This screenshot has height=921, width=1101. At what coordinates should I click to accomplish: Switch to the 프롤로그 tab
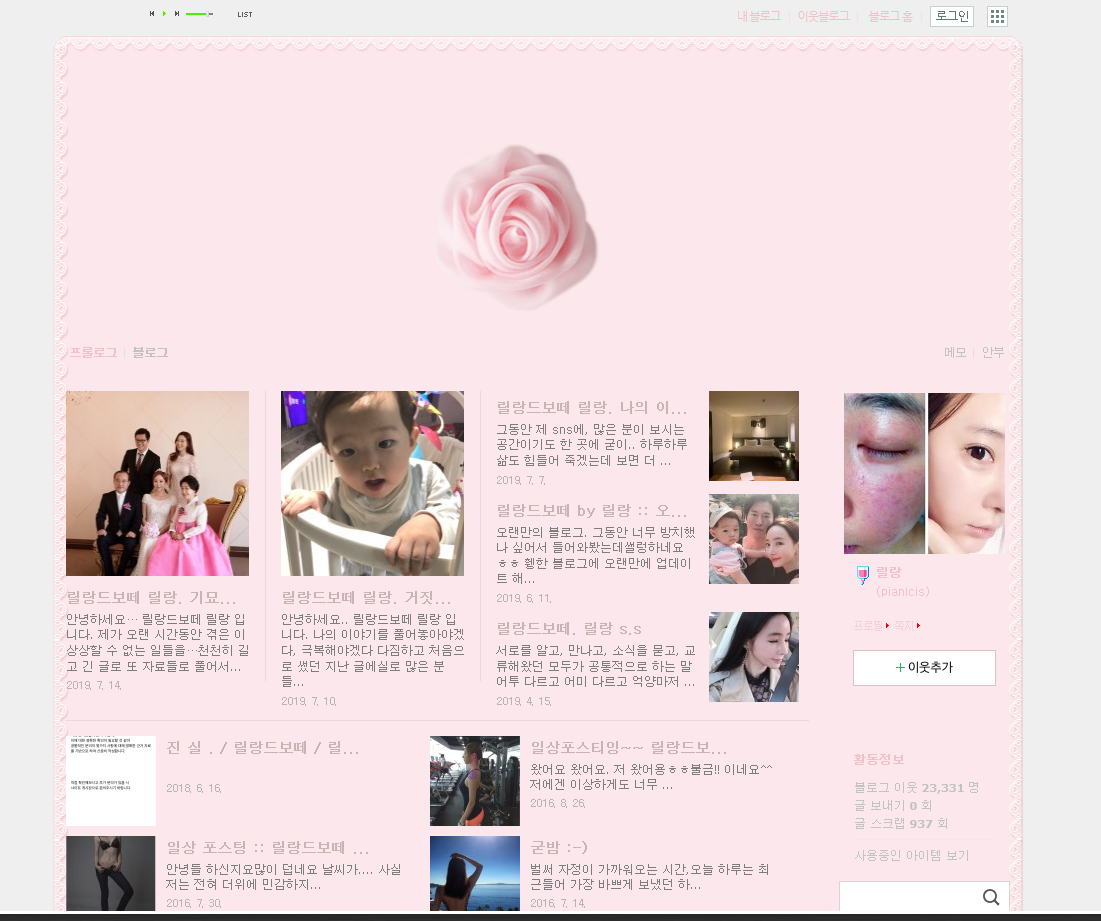[x=93, y=352]
